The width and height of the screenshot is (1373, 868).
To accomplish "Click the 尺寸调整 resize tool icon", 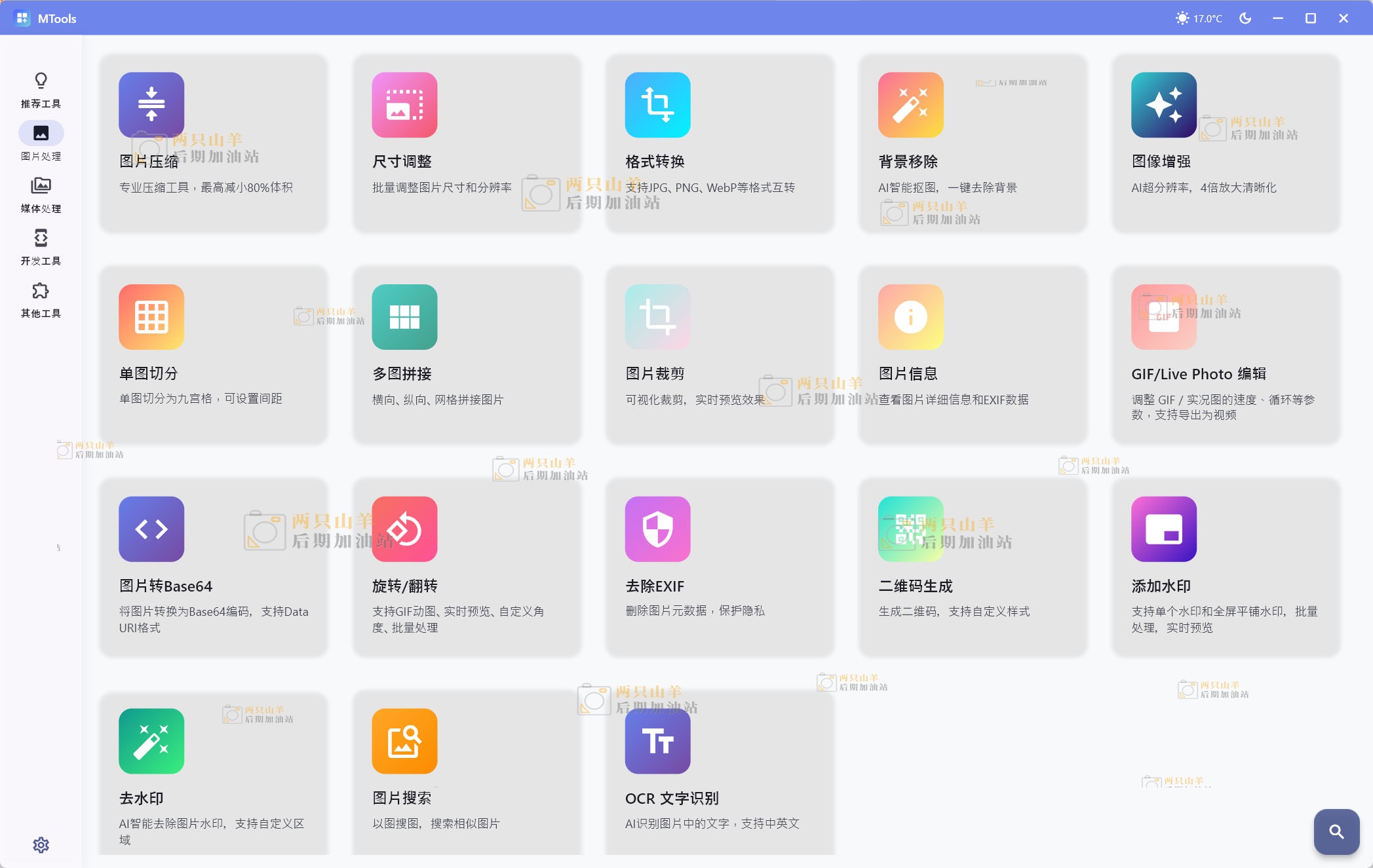I will coord(404,105).
